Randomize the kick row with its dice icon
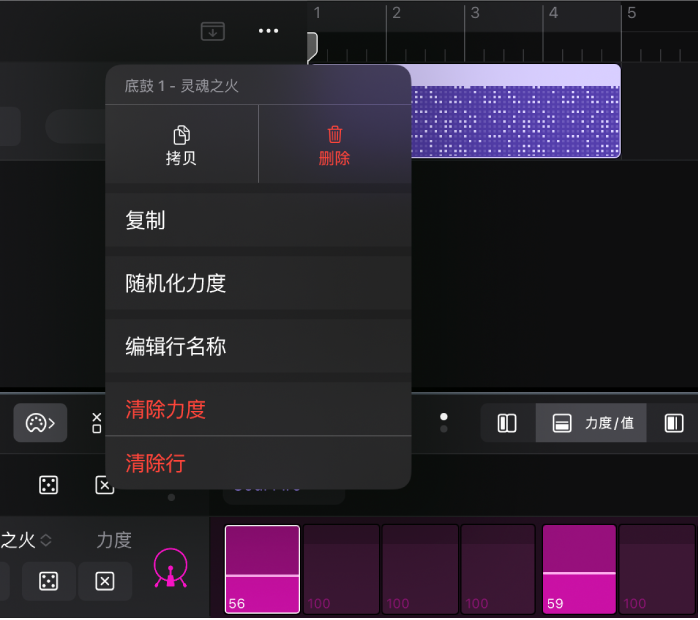The height and width of the screenshot is (620, 700). tap(49, 583)
